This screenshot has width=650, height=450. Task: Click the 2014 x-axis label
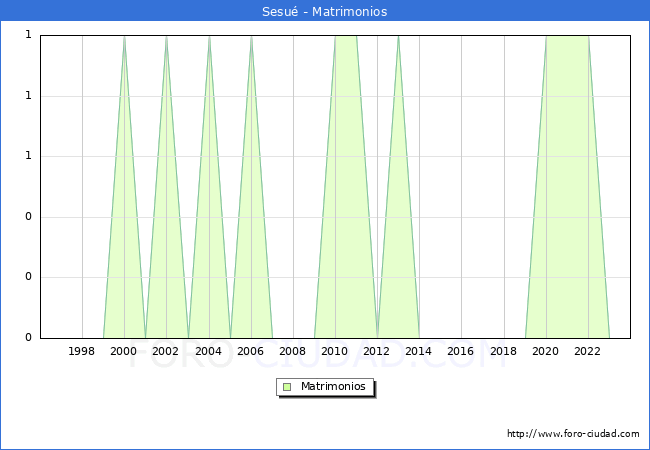click(419, 351)
